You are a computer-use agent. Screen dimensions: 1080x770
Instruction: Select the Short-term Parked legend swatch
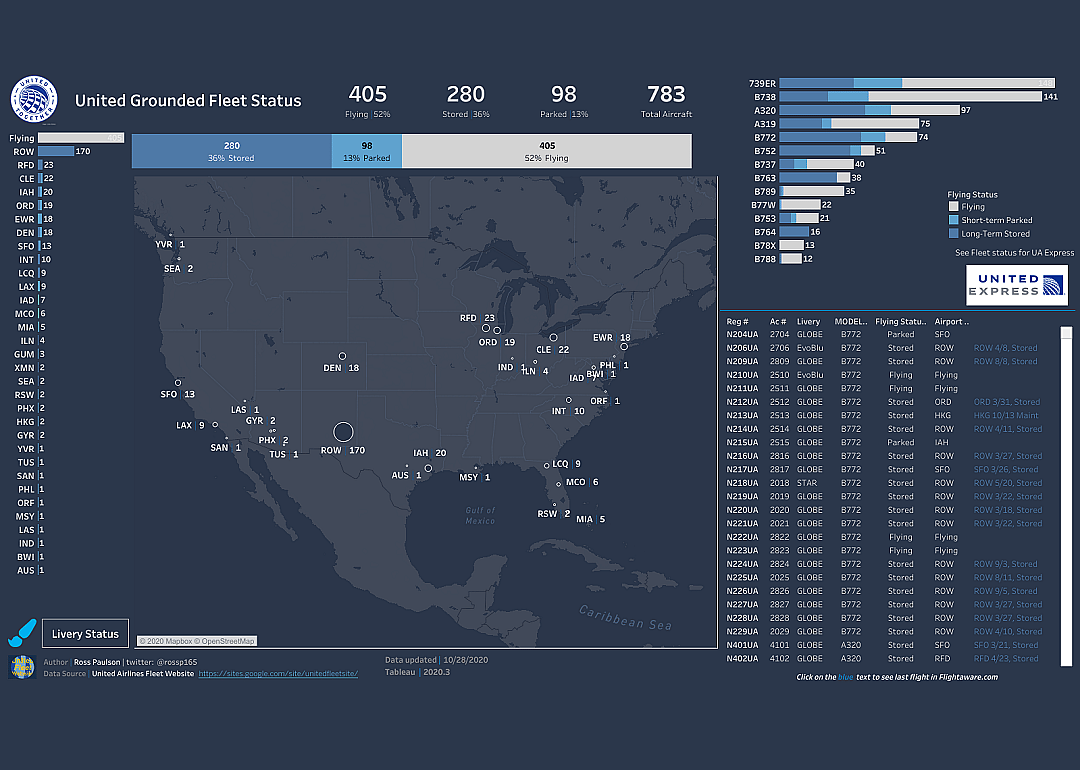(953, 220)
